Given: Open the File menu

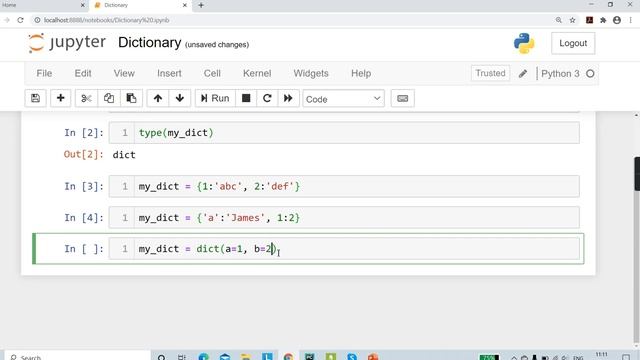Looking at the screenshot, I should pos(44,73).
